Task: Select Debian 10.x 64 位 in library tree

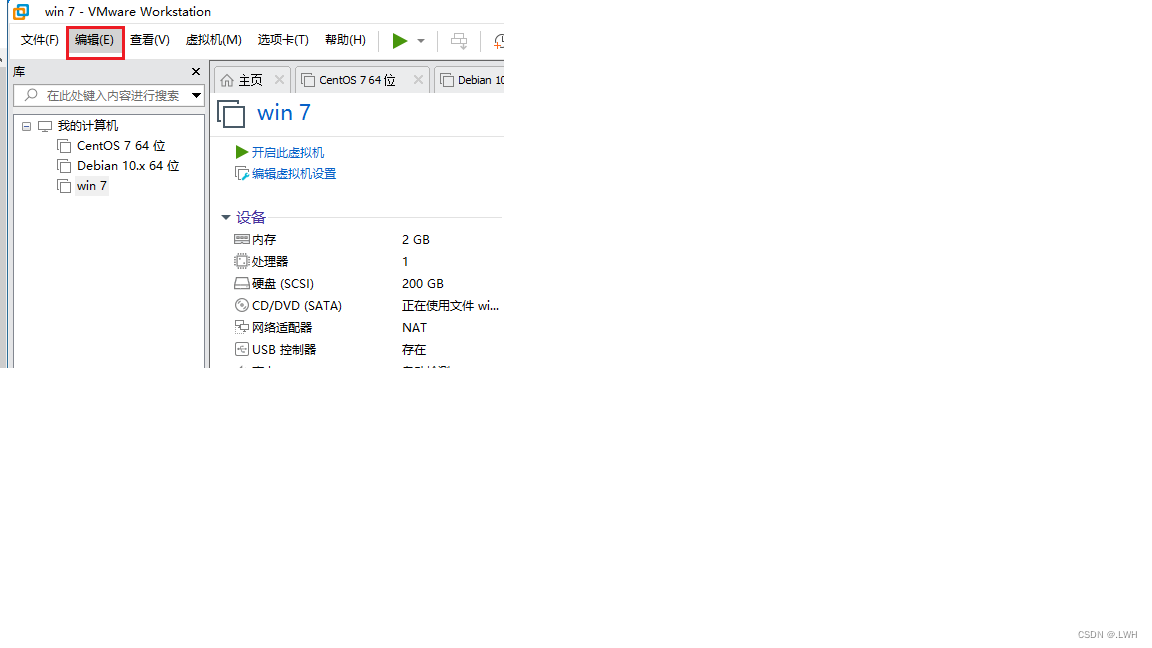Action: [128, 165]
